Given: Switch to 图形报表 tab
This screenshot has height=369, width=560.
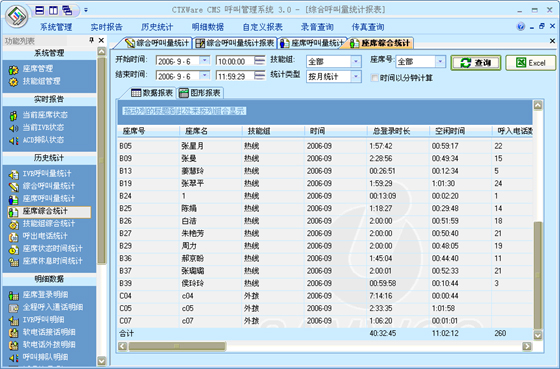Looking at the screenshot, I should pyautogui.click(x=200, y=93).
